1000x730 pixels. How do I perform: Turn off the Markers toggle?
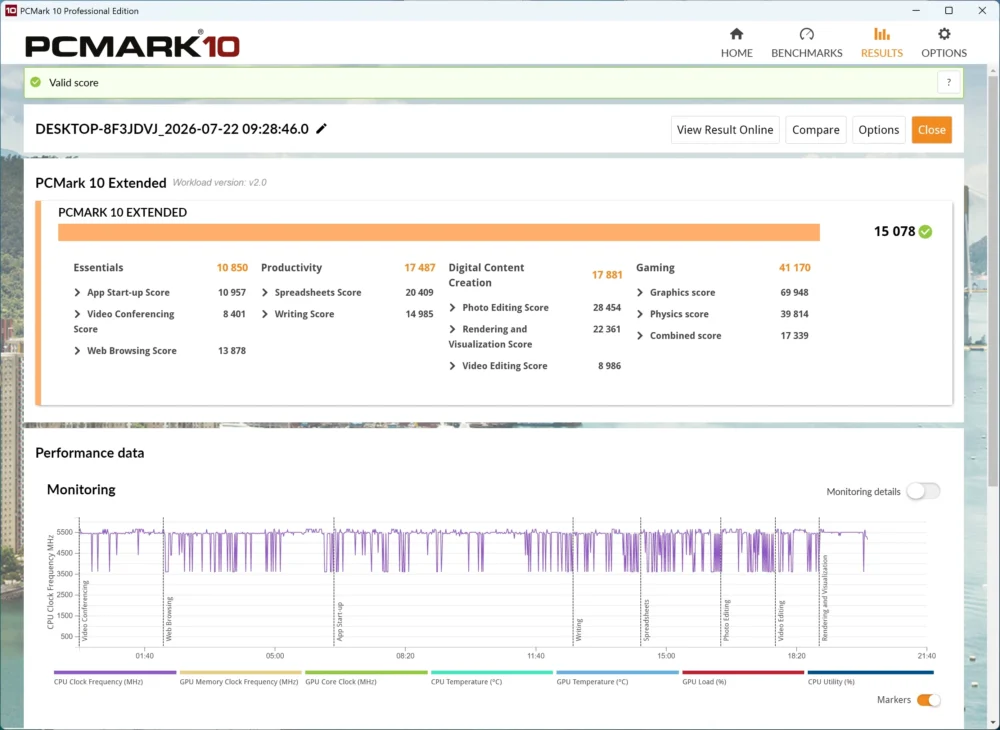(928, 700)
